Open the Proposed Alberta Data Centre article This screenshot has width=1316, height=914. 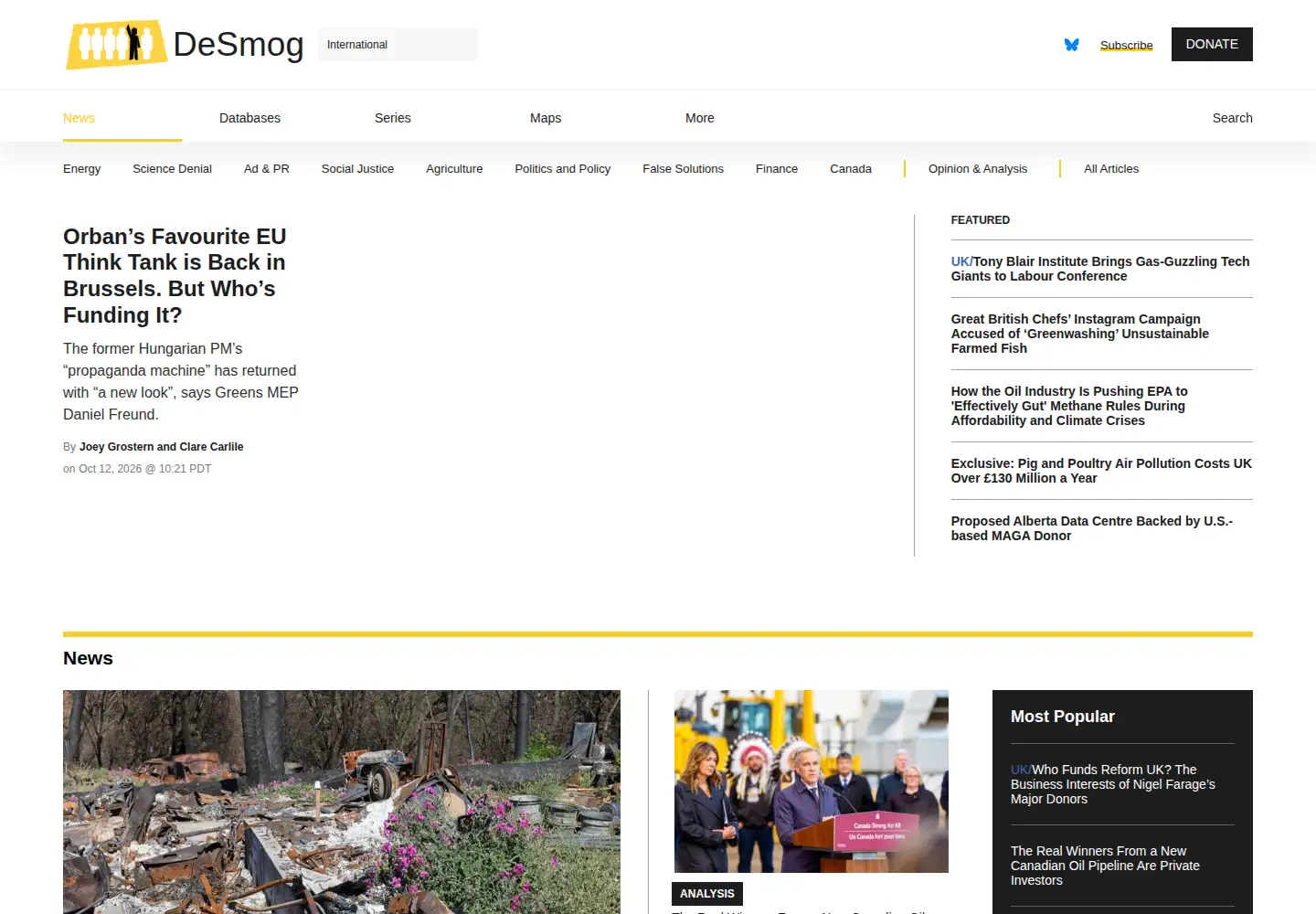[1092, 528]
